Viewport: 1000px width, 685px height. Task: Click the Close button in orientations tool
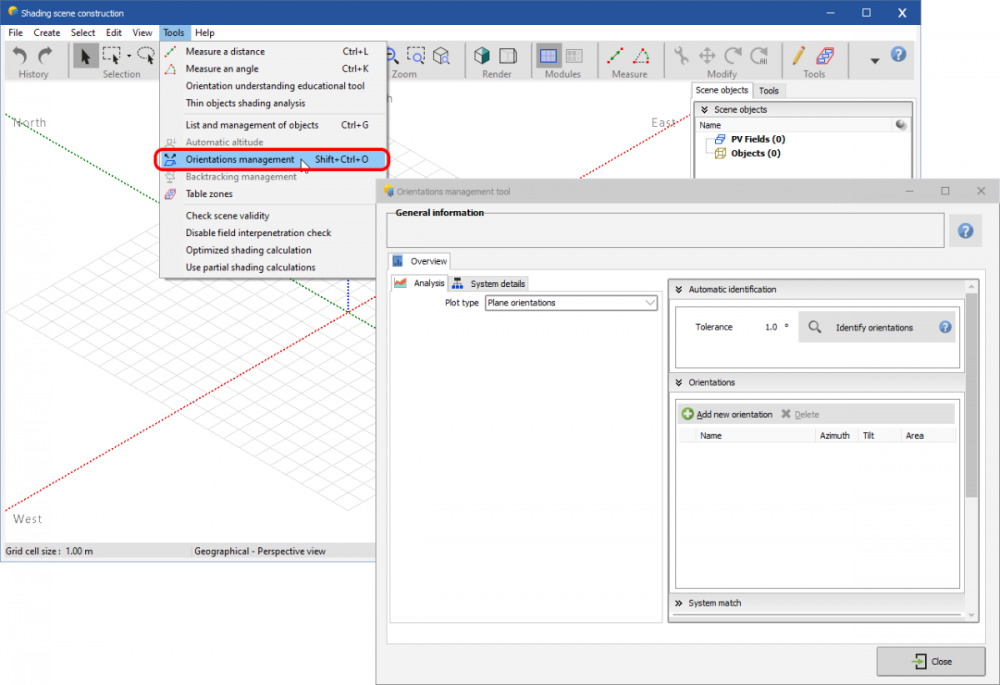(930, 661)
